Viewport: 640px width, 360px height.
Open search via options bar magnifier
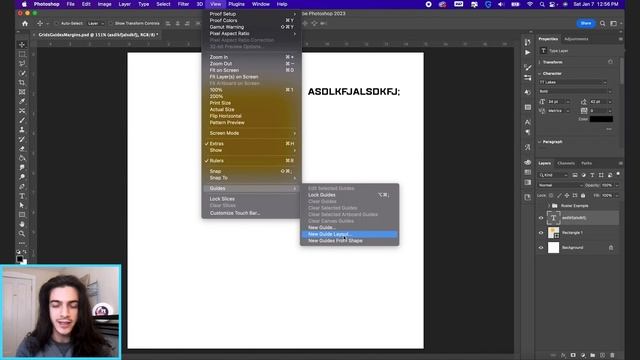tap(602, 24)
